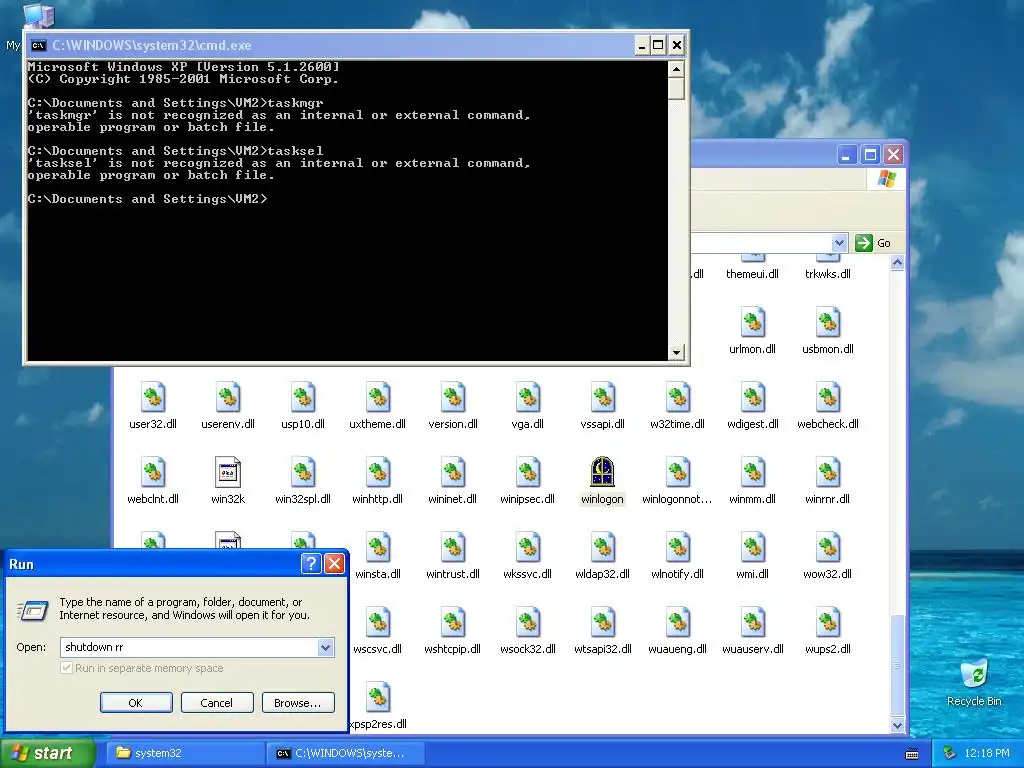Click the cmd.exe title bar system icon
Screen dimensions: 1024x768
point(39,45)
